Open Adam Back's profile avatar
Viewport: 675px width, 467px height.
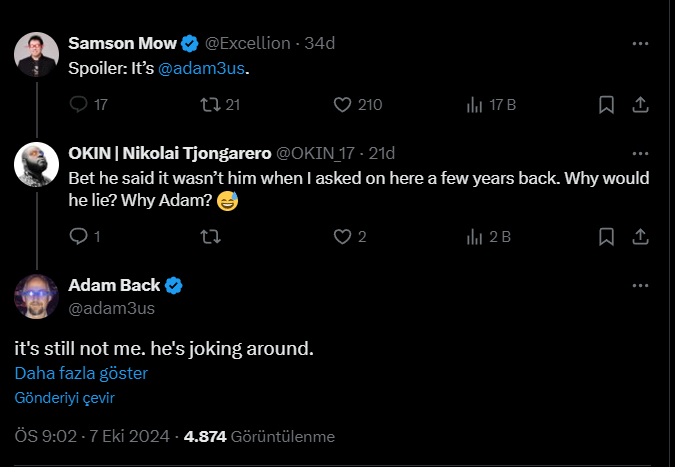pos(35,296)
